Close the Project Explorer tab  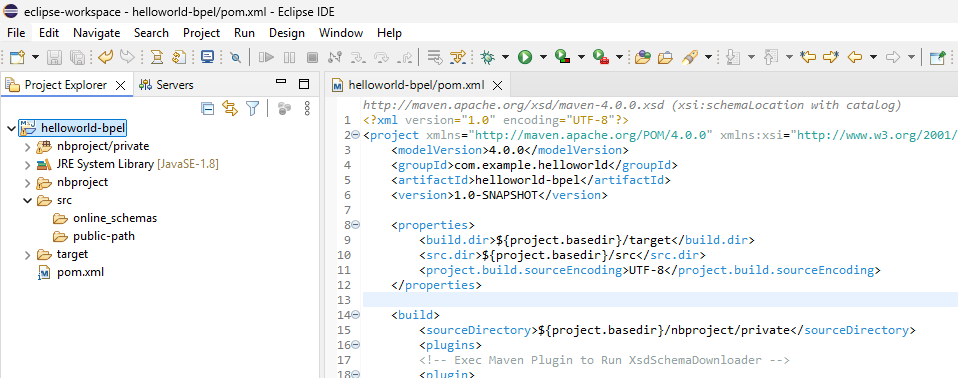tap(120, 85)
